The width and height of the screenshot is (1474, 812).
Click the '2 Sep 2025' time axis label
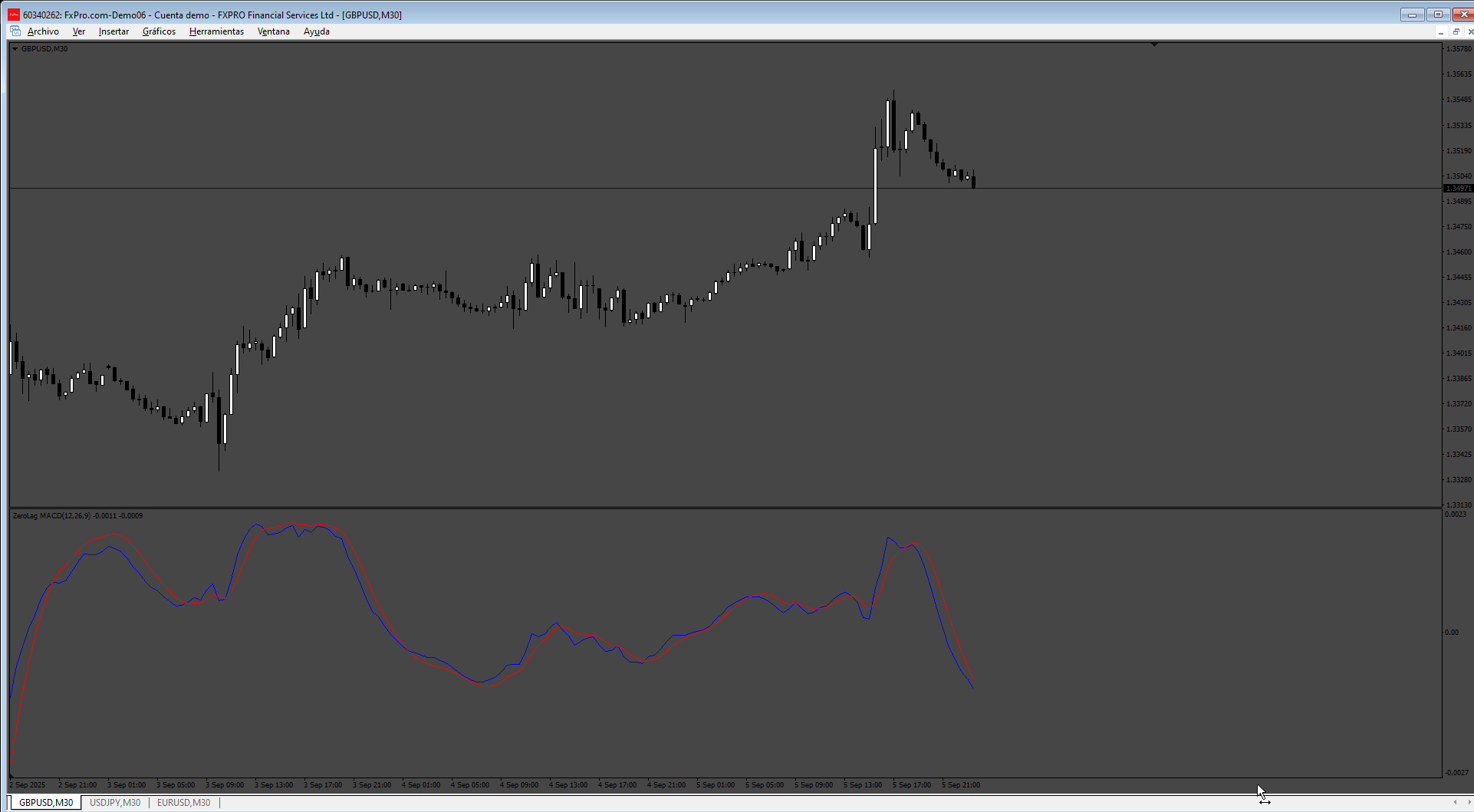pyautogui.click(x=28, y=785)
